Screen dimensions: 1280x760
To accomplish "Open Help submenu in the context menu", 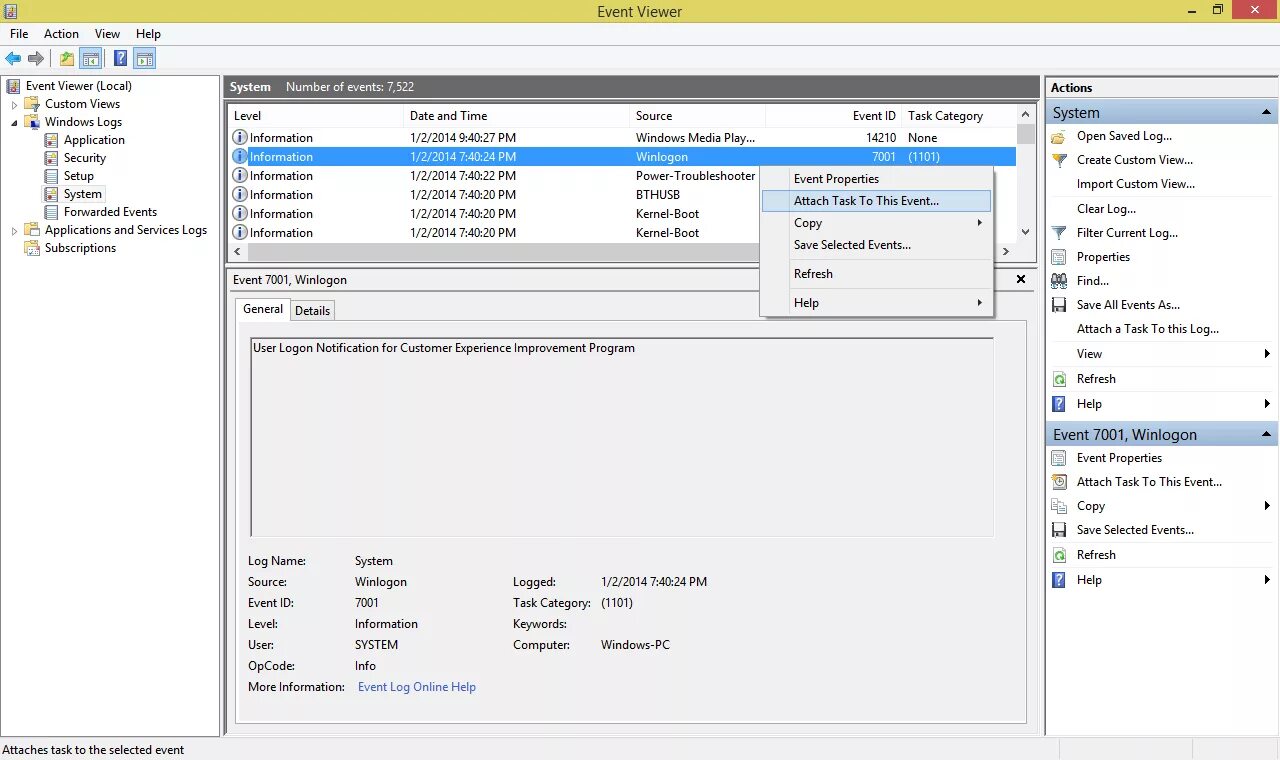I will 877,303.
